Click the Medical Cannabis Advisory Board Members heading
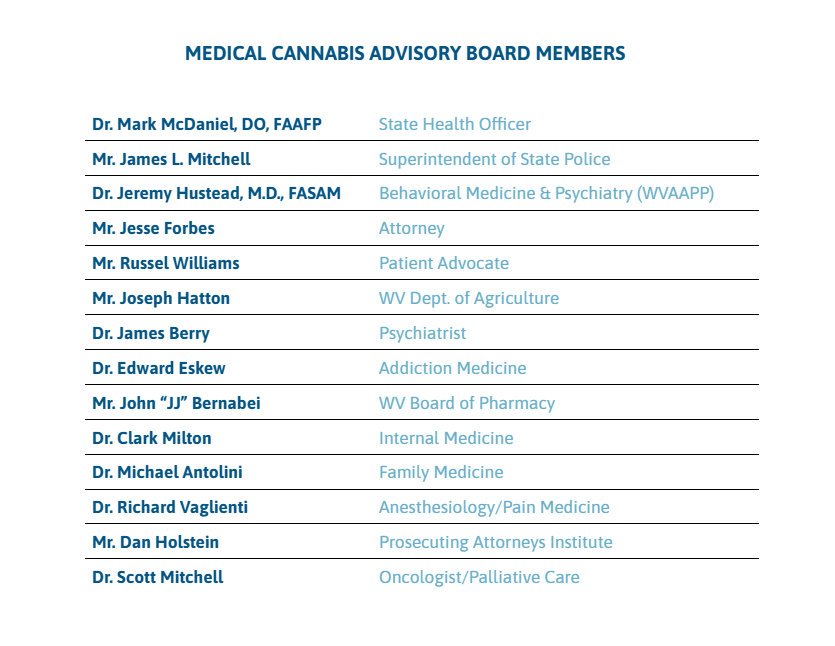Viewport: 835px width, 646px height. [x=405, y=54]
